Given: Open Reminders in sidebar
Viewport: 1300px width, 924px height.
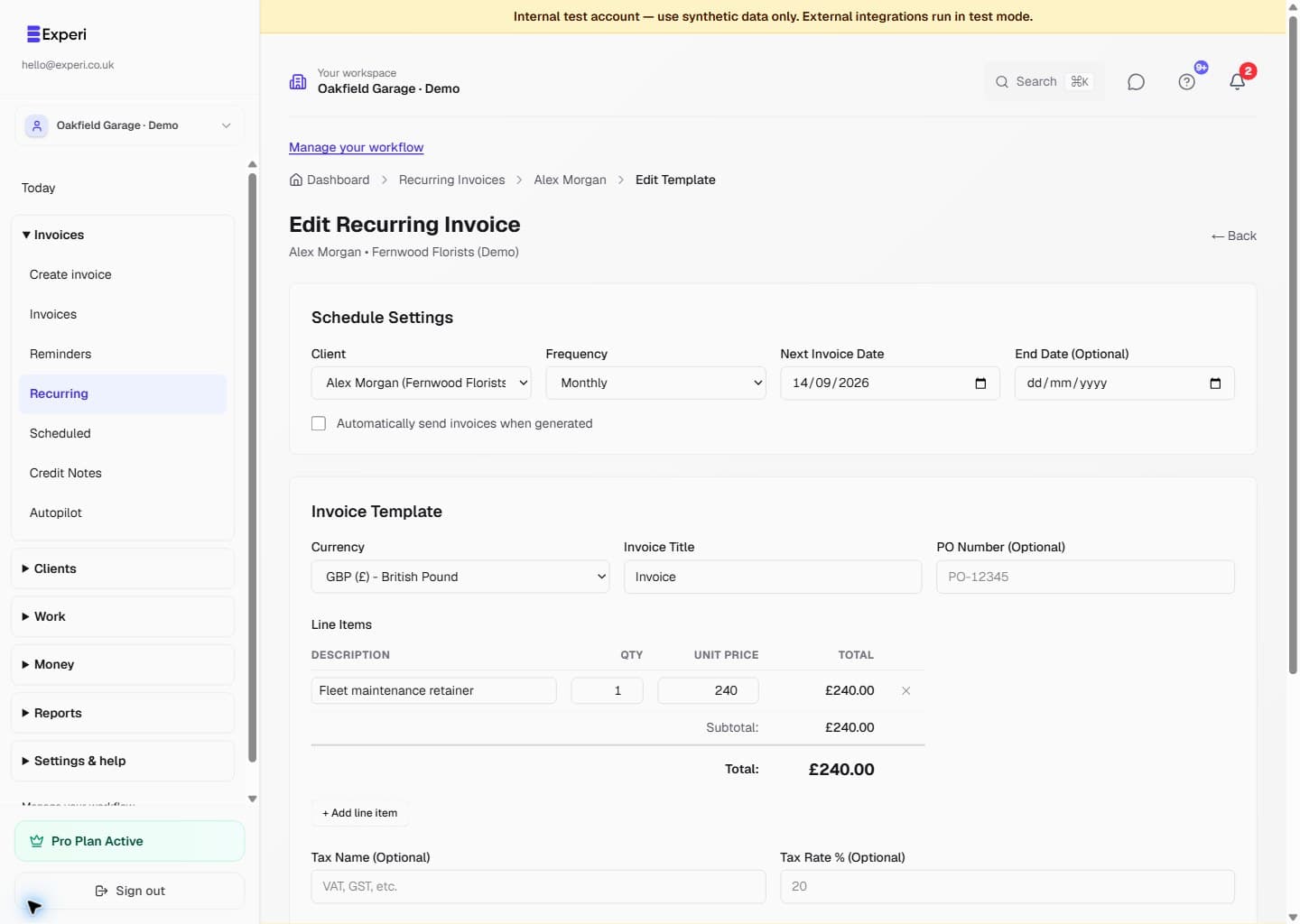Looking at the screenshot, I should 123,354.
